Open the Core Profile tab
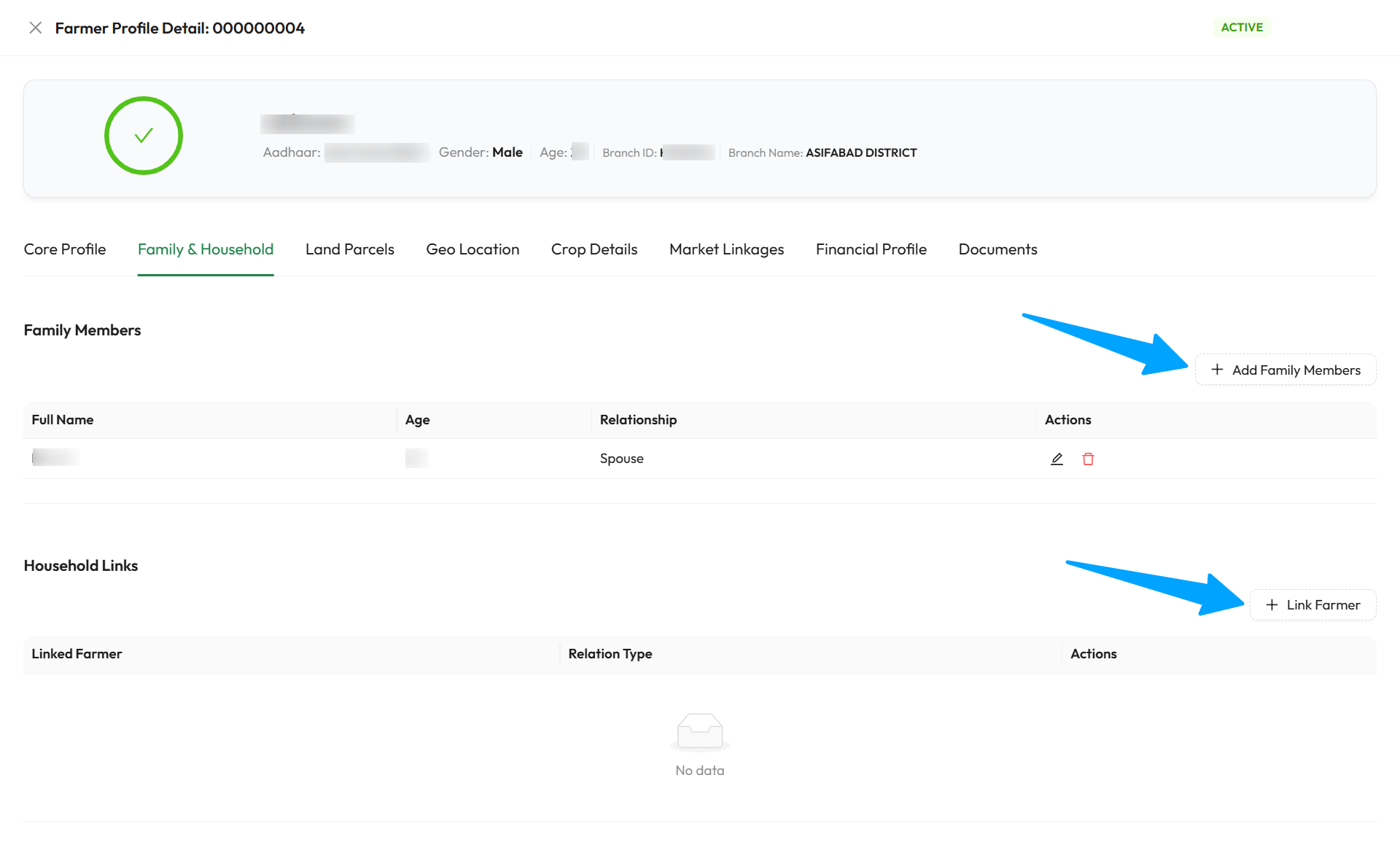The image size is (1400, 845). pos(65,249)
